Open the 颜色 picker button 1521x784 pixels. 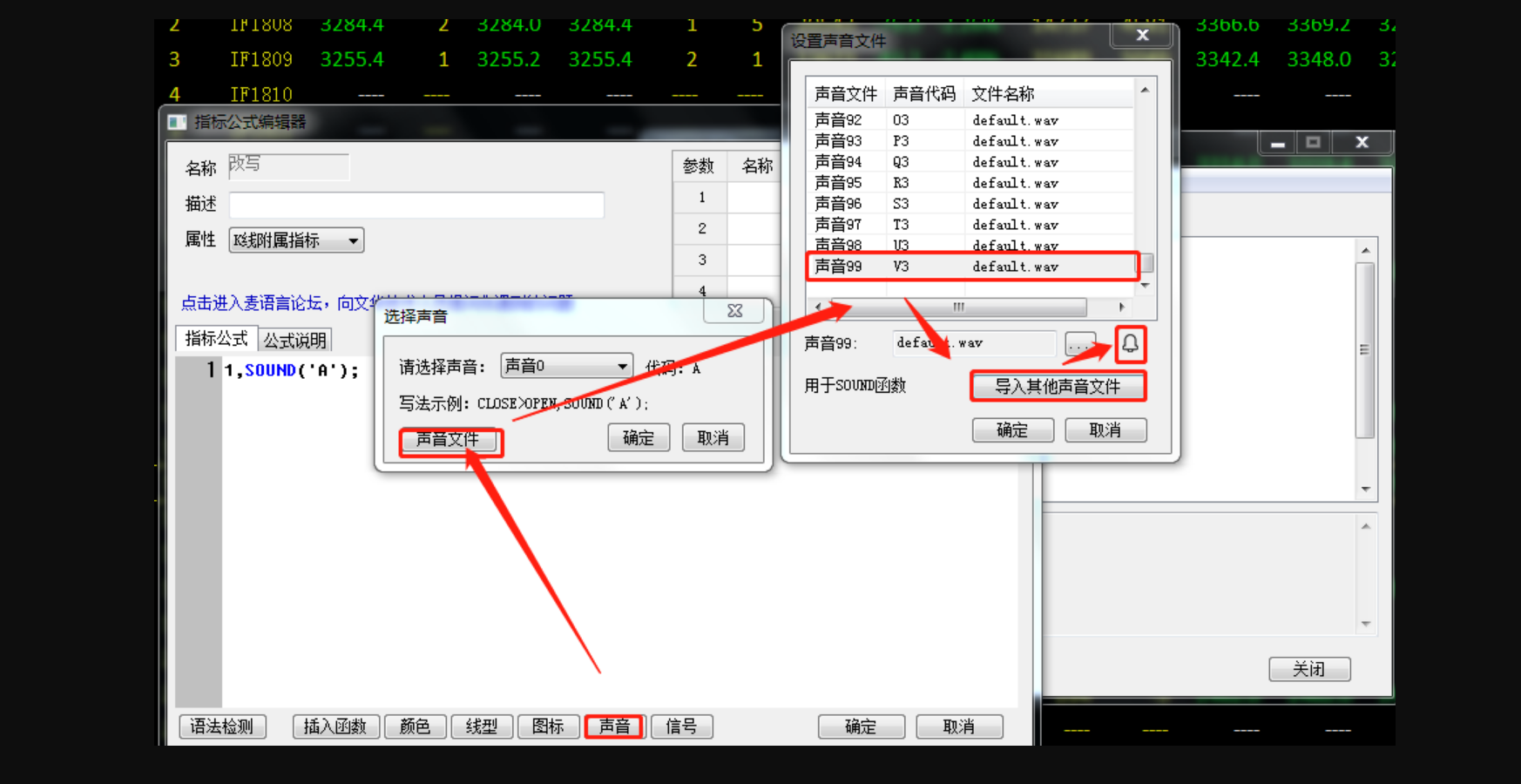pos(415,727)
